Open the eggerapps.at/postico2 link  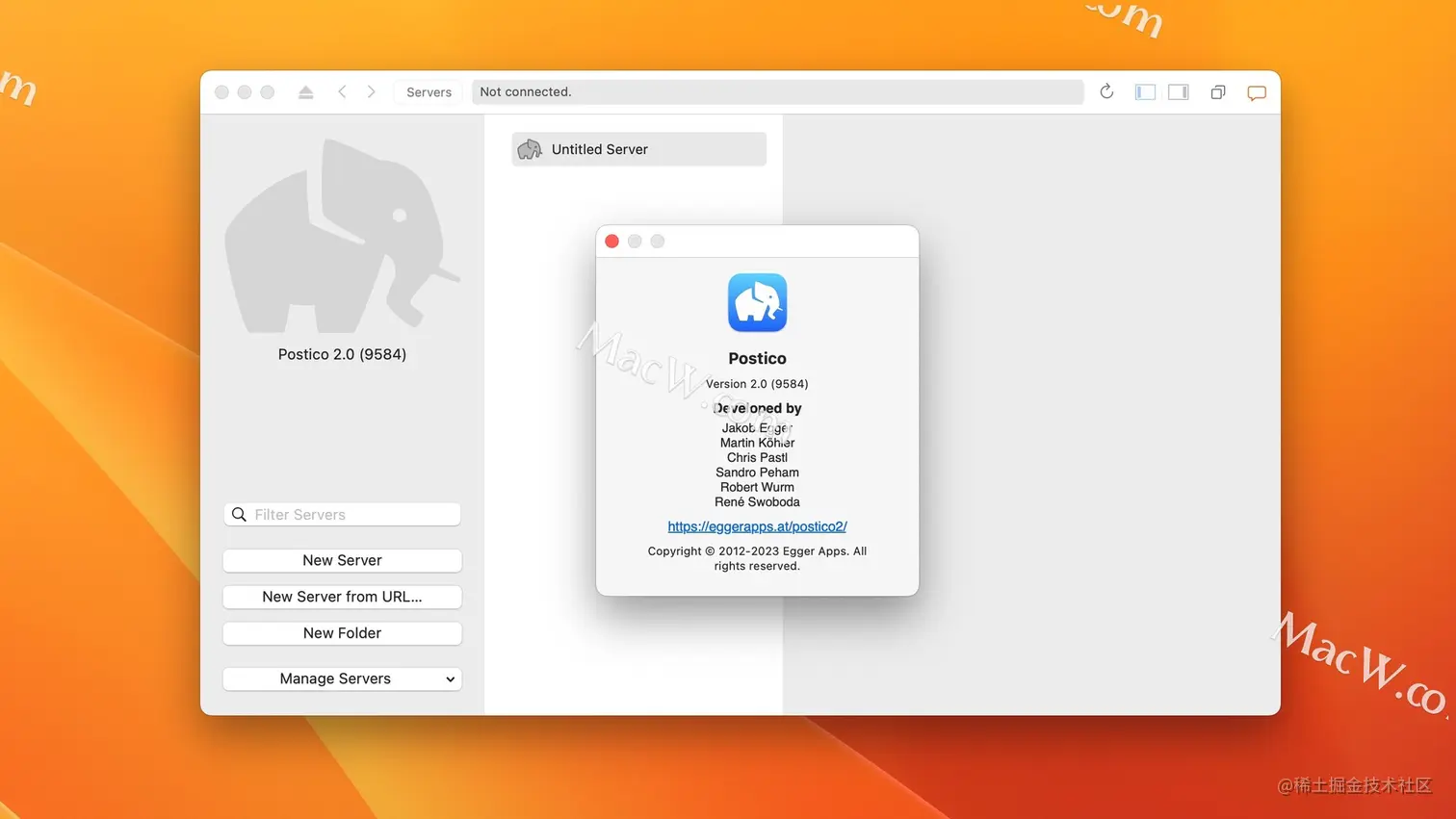pyautogui.click(x=757, y=526)
